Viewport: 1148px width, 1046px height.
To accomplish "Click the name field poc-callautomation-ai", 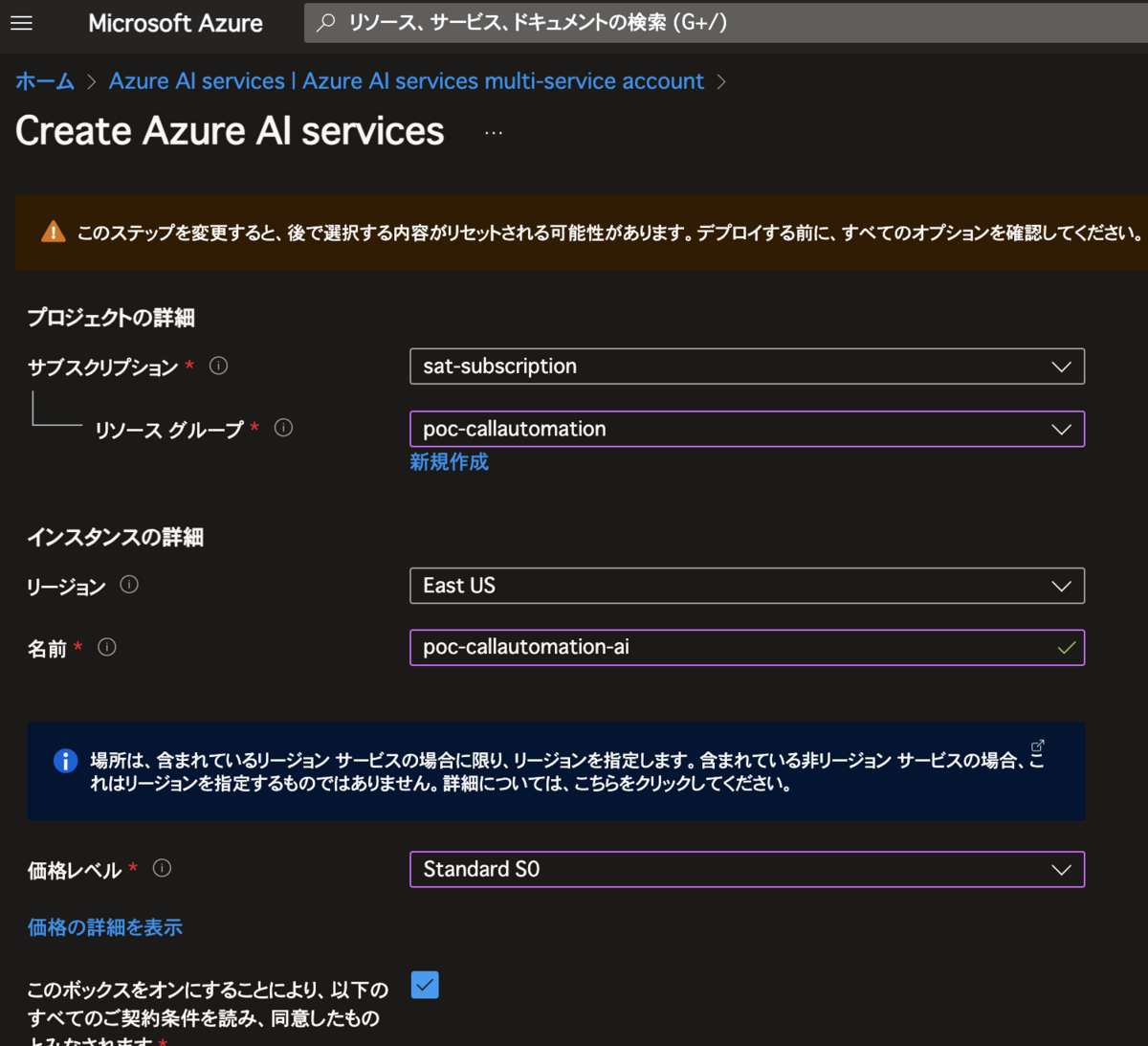I will [x=747, y=647].
